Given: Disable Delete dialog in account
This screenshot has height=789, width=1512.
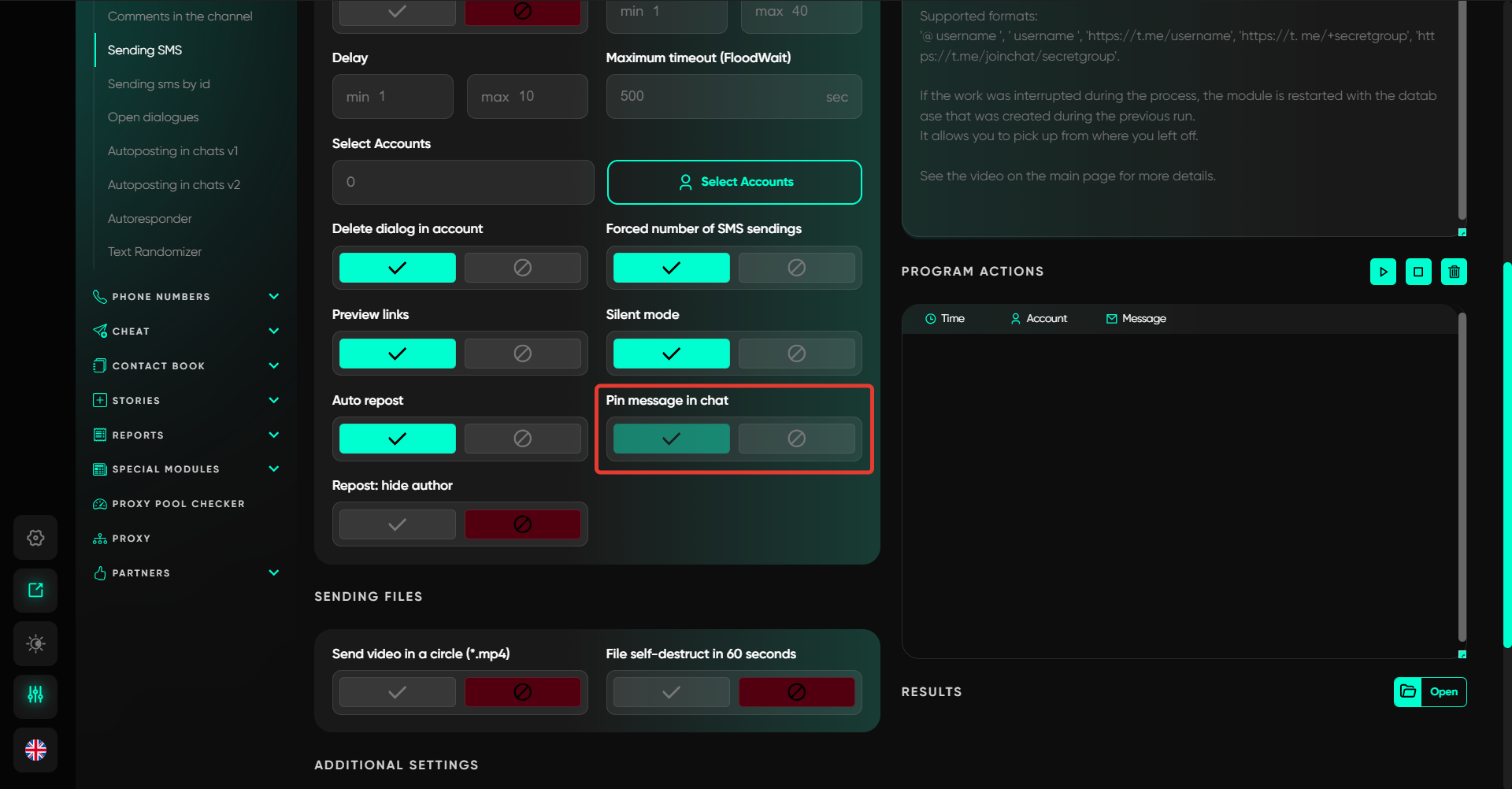Looking at the screenshot, I should (522, 268).
